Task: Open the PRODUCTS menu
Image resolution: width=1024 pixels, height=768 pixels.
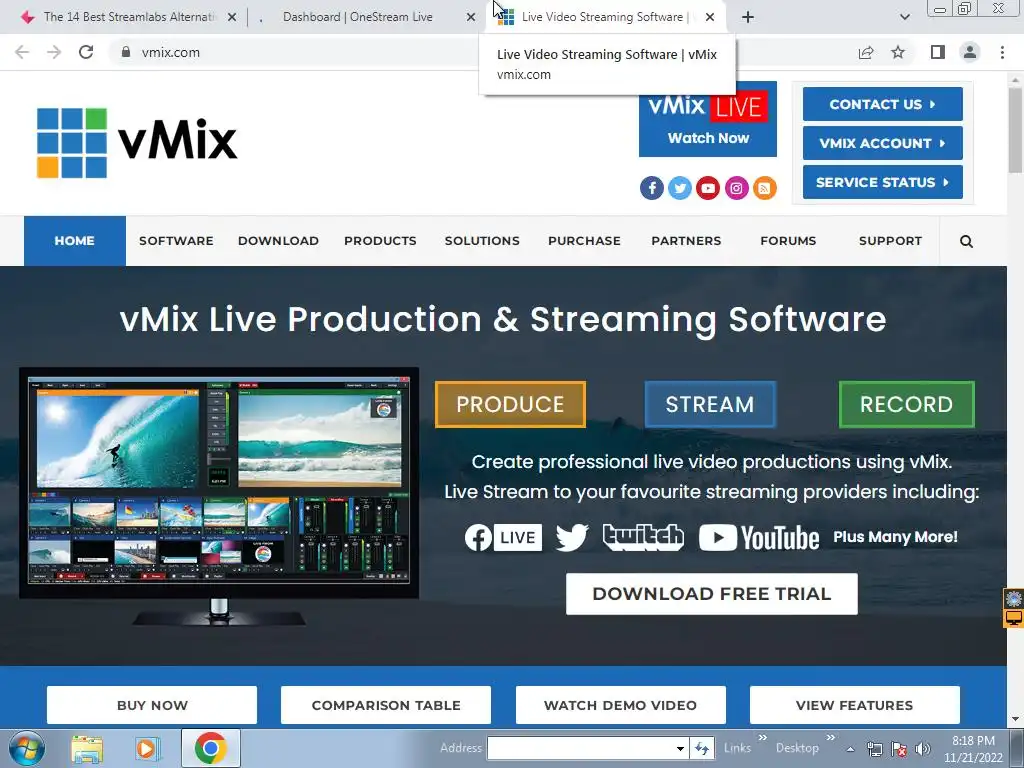Action: click(x=380, y=241)
